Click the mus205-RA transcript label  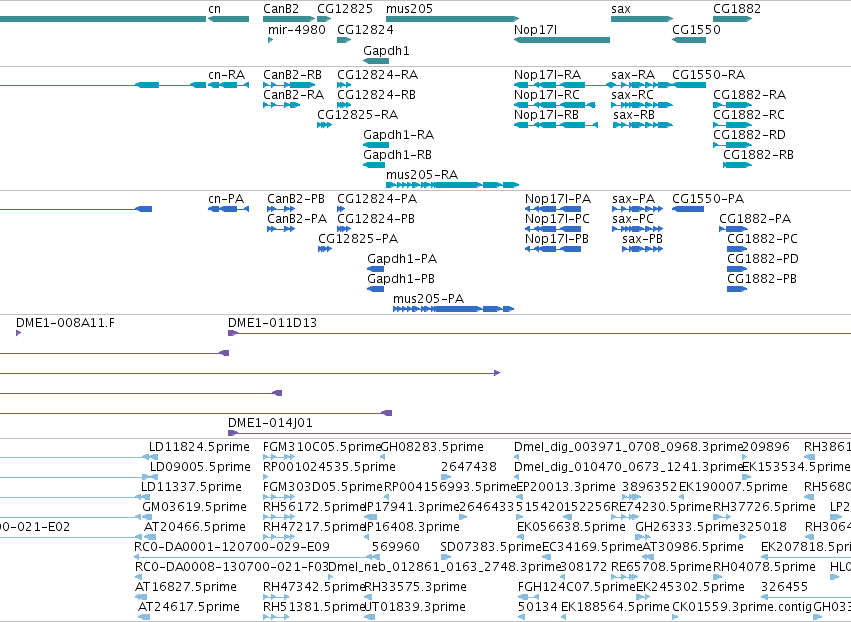coord(422,175)
